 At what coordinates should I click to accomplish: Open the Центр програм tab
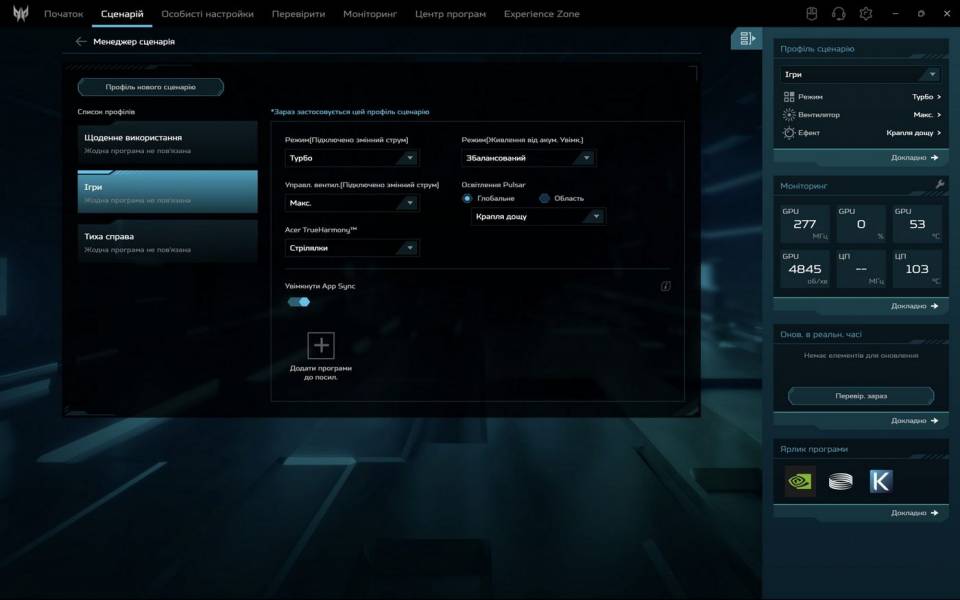[x=450, y=14]
